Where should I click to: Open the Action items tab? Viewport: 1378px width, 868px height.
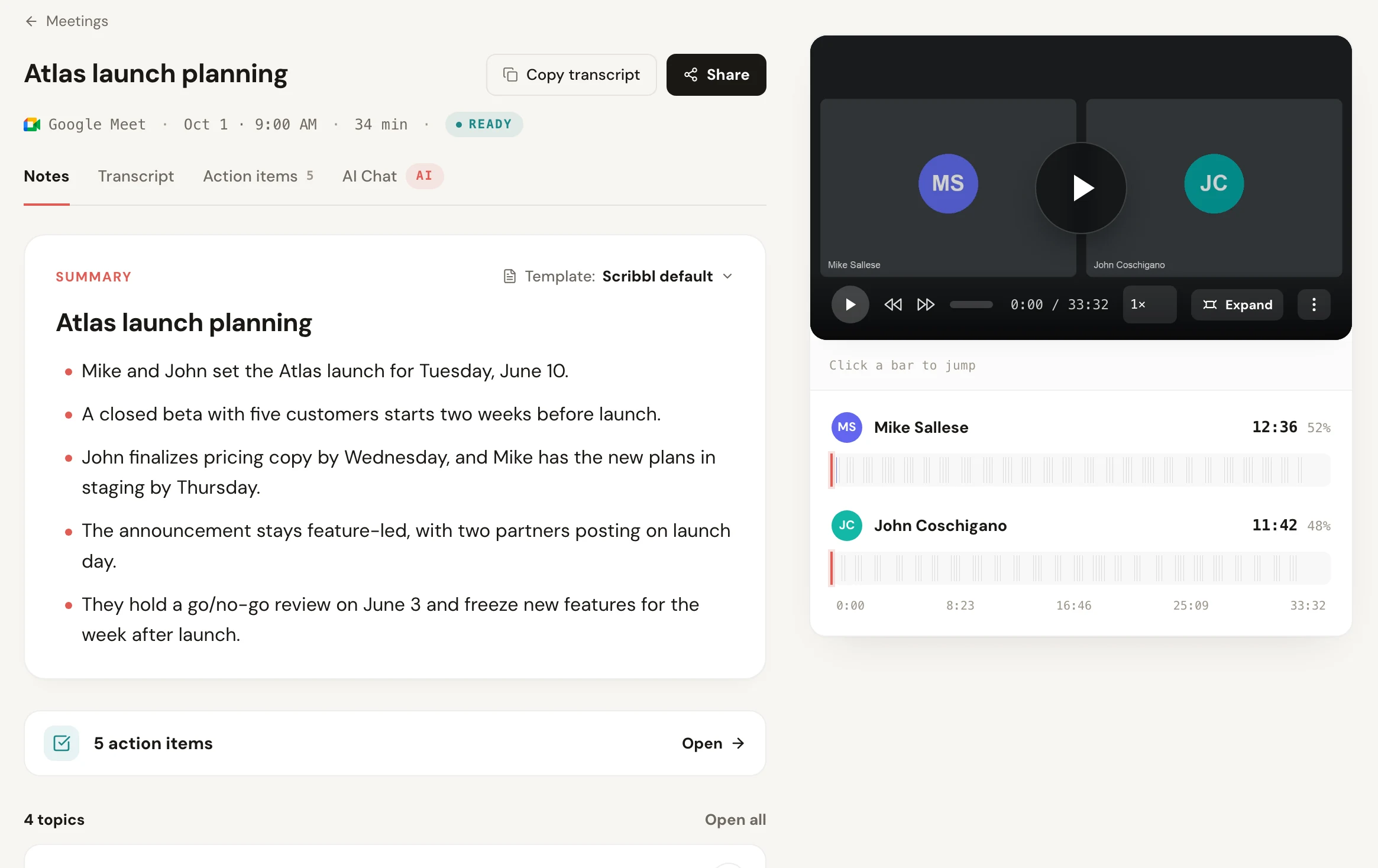tap(258, 176)
